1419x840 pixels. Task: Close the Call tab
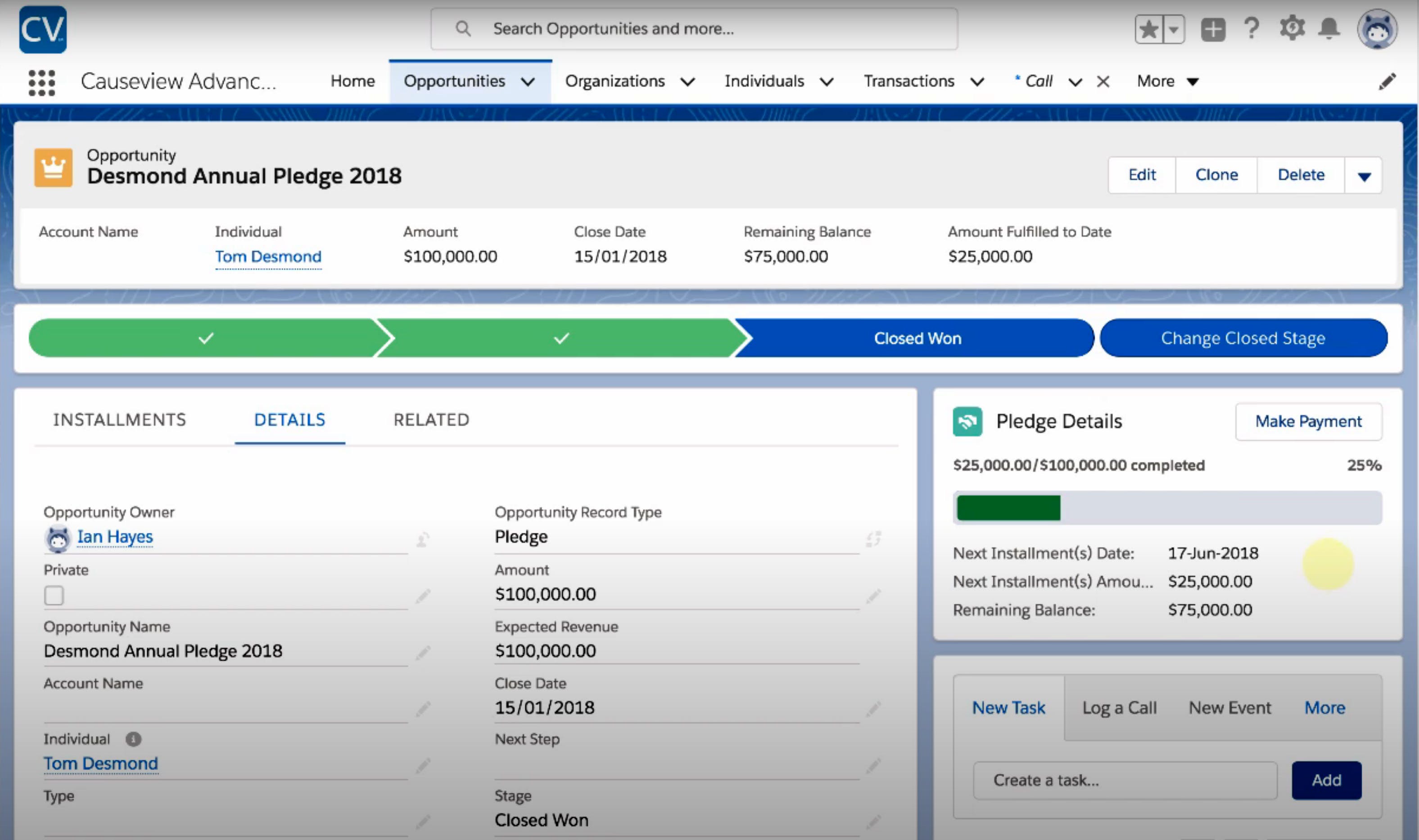click(1103, 82)
